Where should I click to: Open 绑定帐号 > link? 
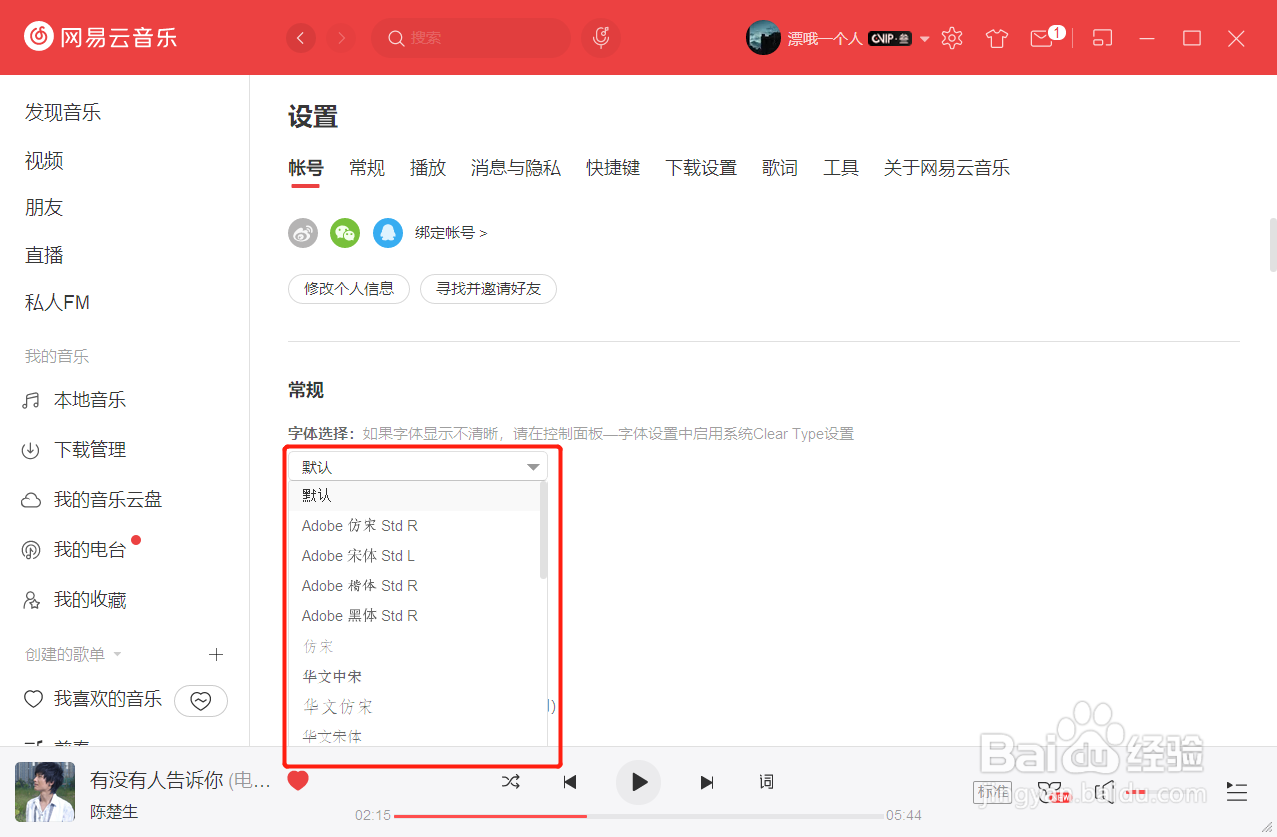(451, 233)
